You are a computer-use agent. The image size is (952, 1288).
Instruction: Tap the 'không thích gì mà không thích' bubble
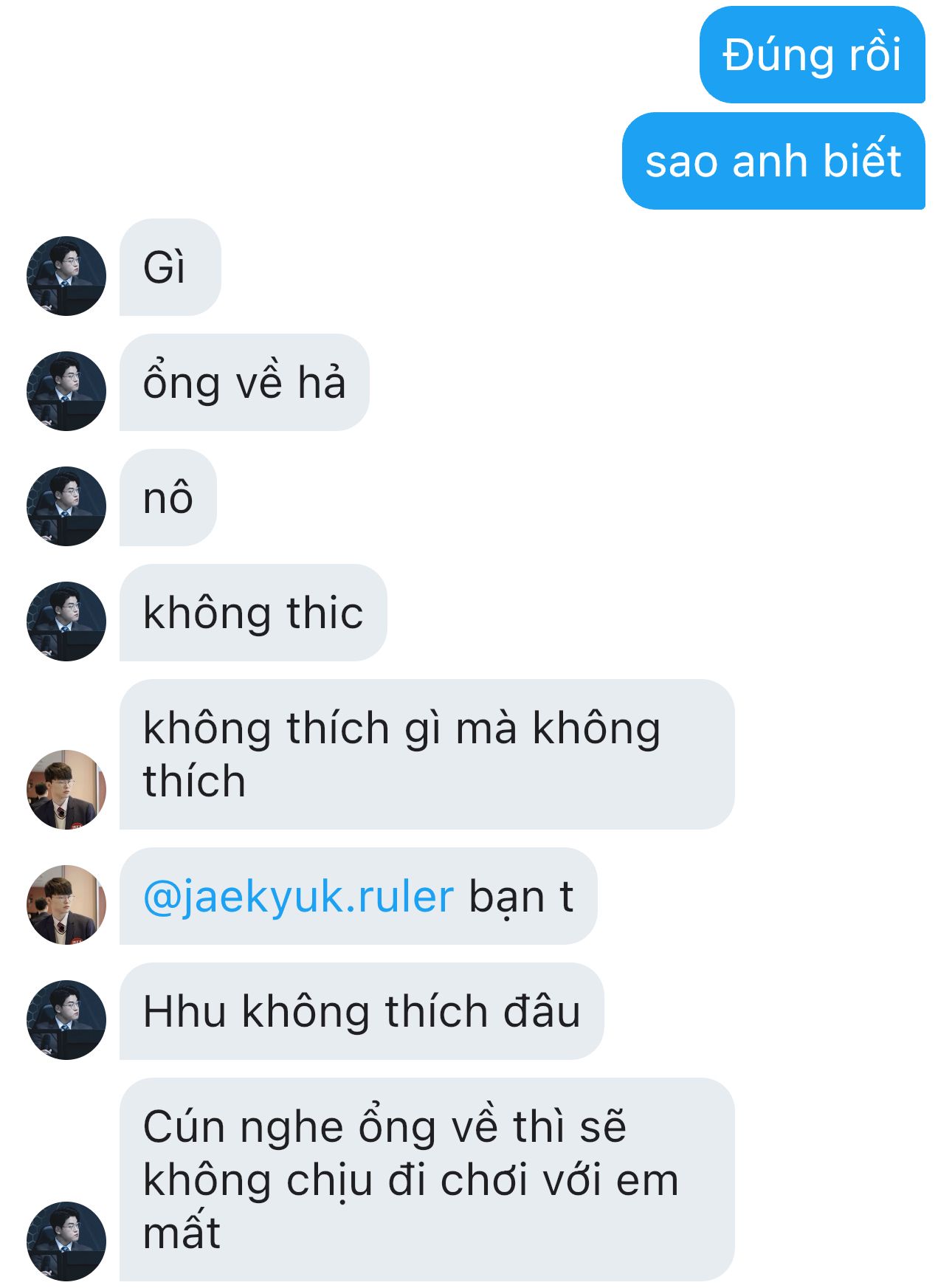coord(427,754)
